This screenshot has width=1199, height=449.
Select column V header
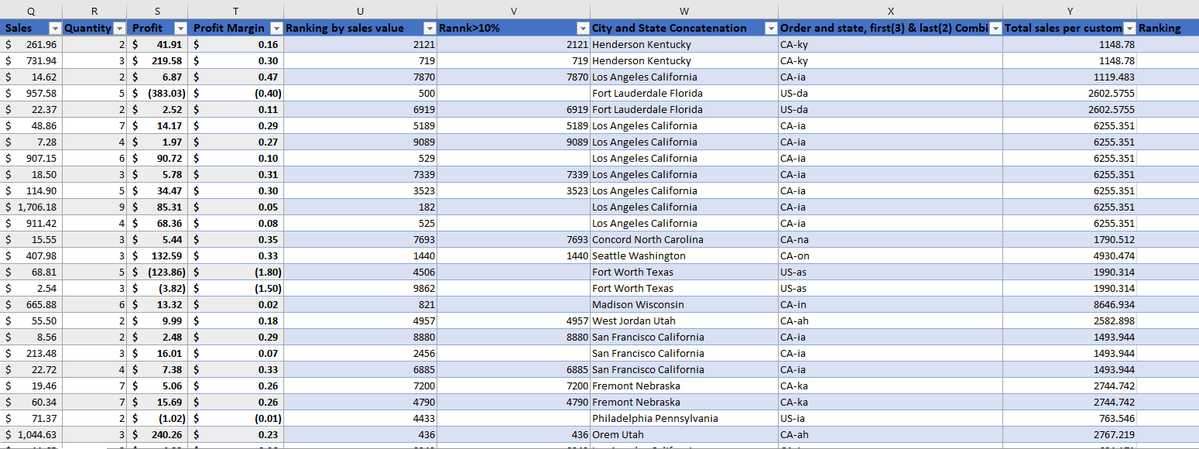[514, 11]
